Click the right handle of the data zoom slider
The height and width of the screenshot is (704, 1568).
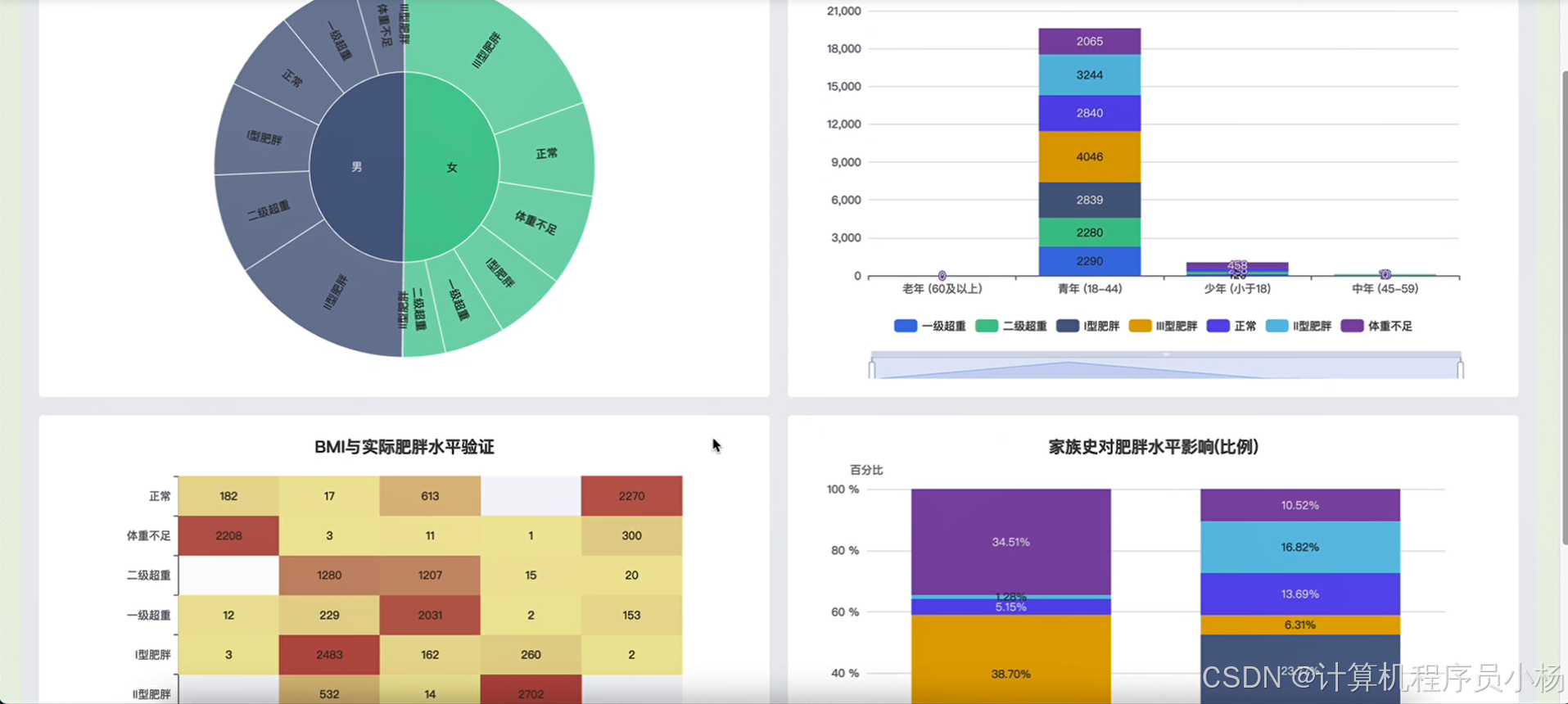[x=1461, y=368]
